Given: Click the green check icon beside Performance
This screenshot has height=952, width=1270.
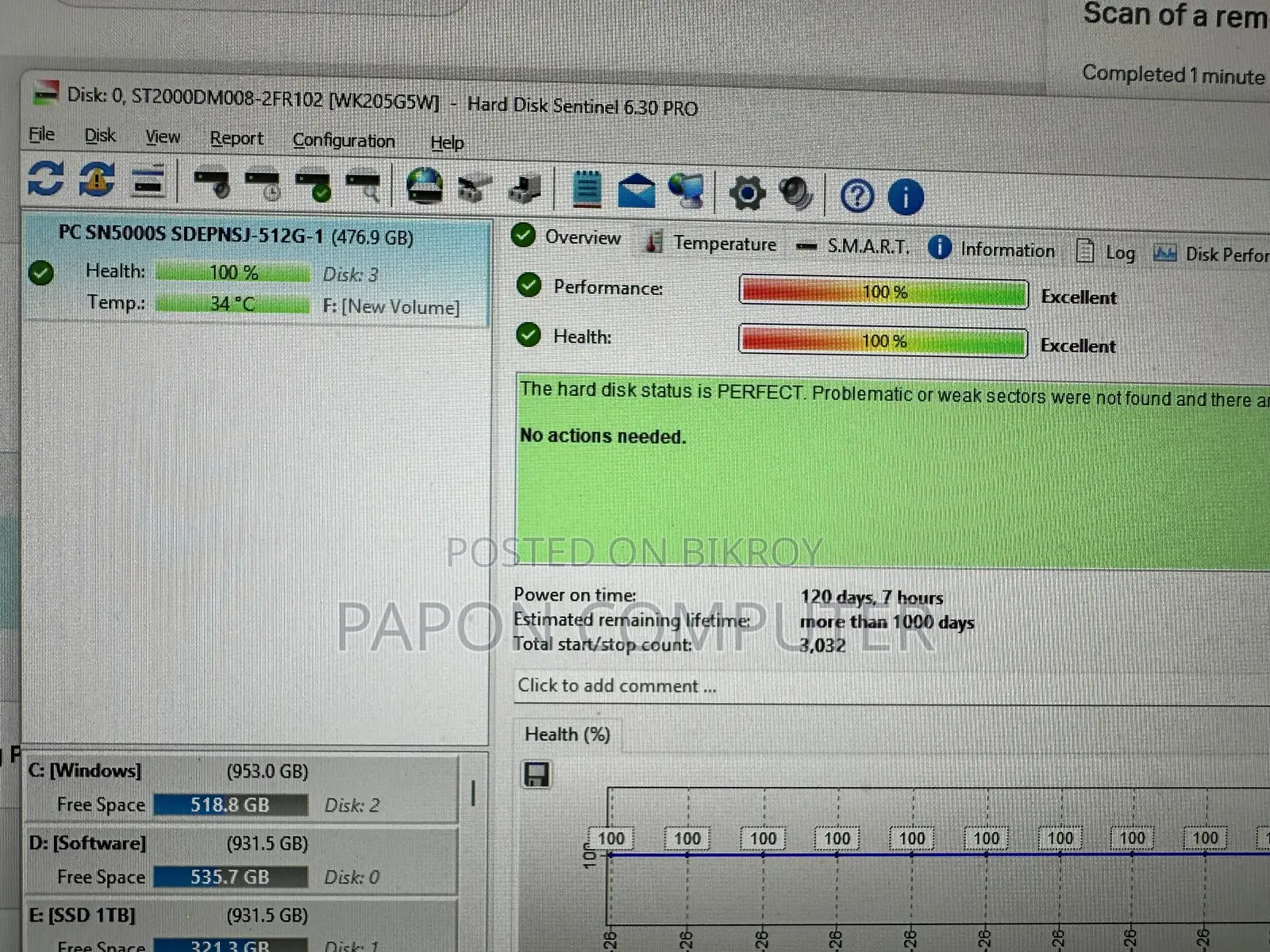Looking at the screenshot, I should click(529, 285).
